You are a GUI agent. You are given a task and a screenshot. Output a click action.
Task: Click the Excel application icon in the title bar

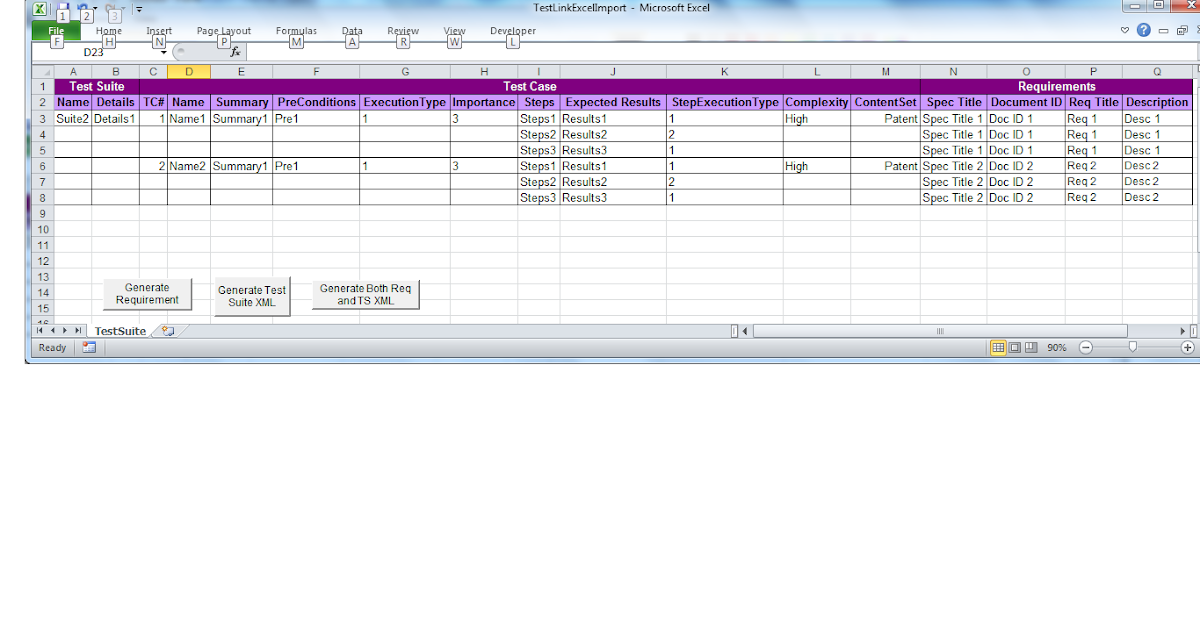click(x=40, y=8)
